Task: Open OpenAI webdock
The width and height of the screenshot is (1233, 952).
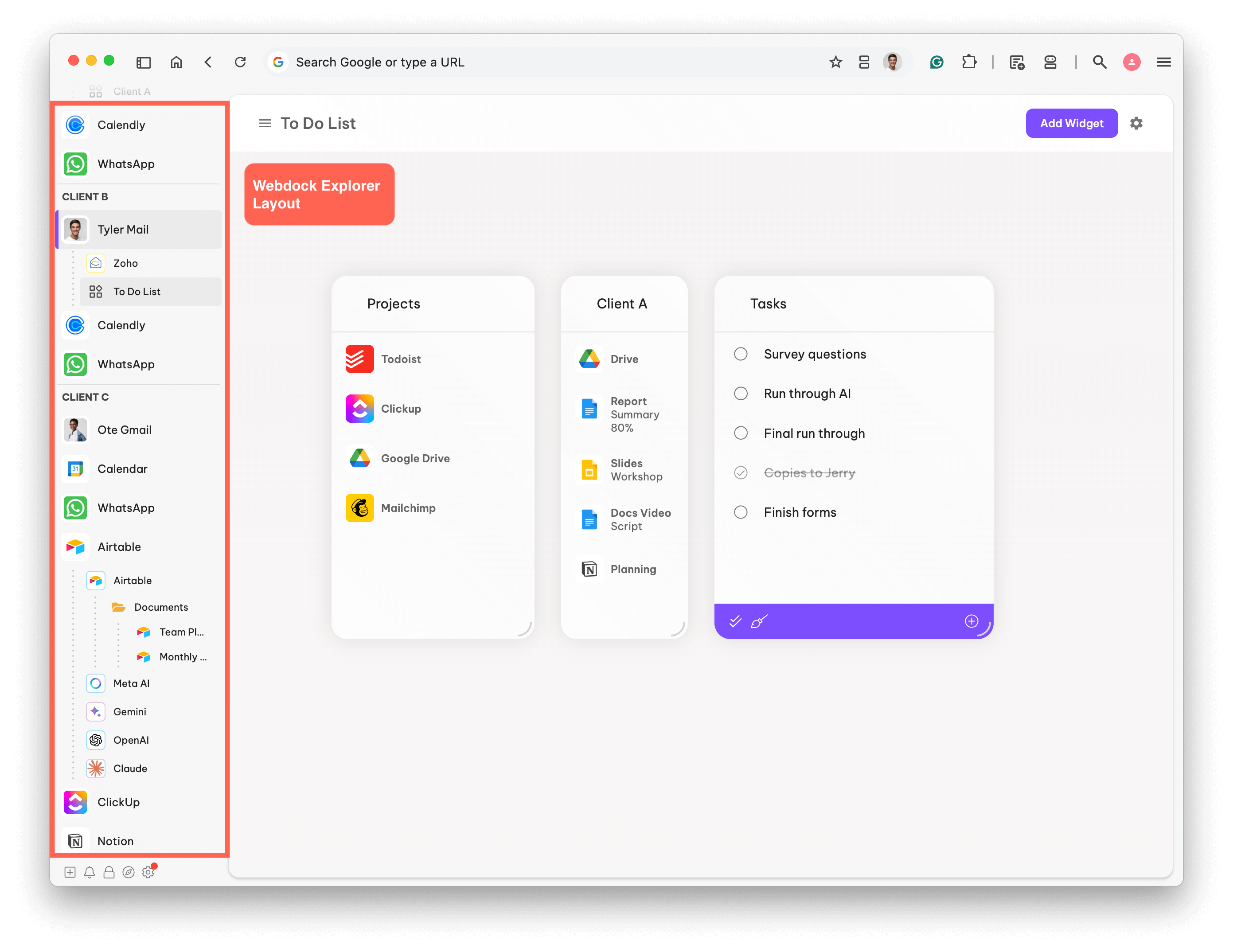Action: (x=151, y=740)
